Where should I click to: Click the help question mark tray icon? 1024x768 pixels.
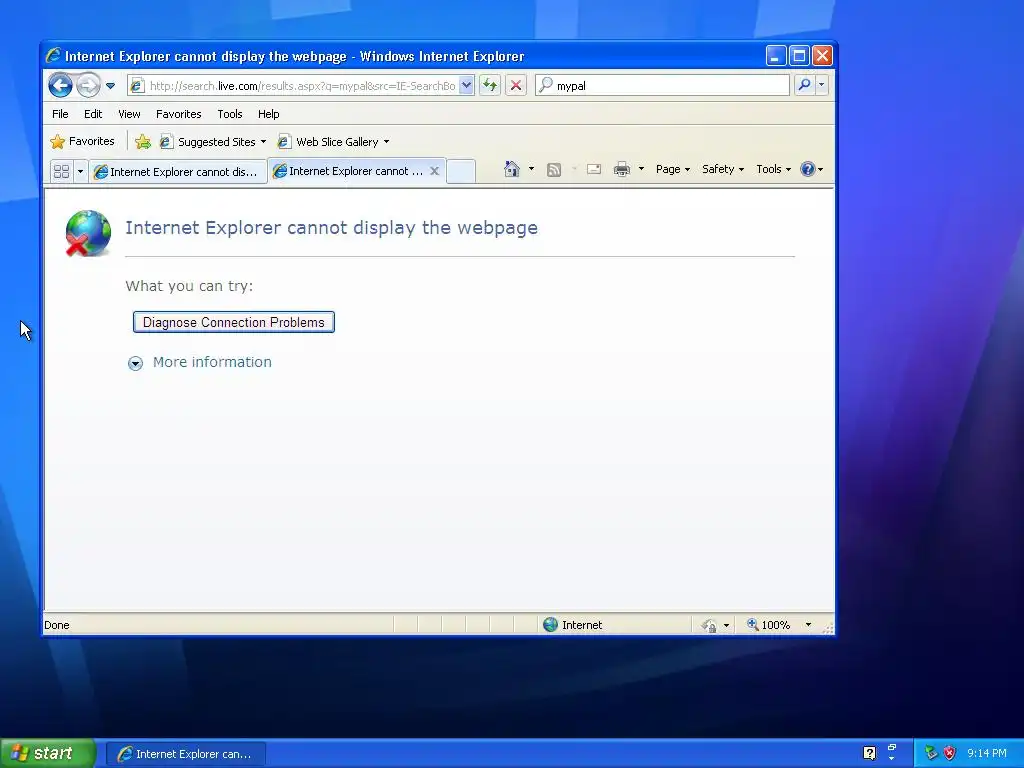click(869, 753)
